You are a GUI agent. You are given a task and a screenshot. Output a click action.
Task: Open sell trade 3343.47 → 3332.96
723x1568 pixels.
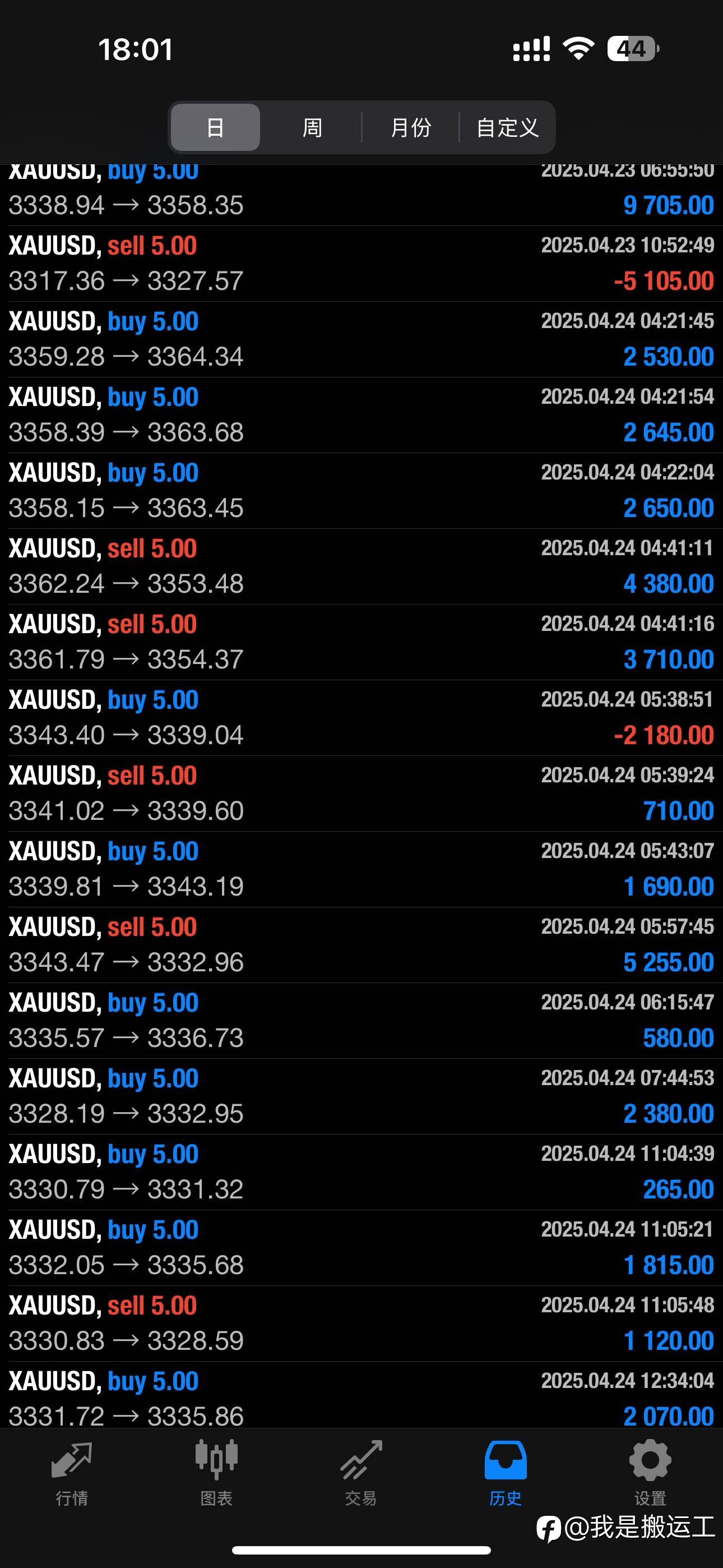coord(361,945)
